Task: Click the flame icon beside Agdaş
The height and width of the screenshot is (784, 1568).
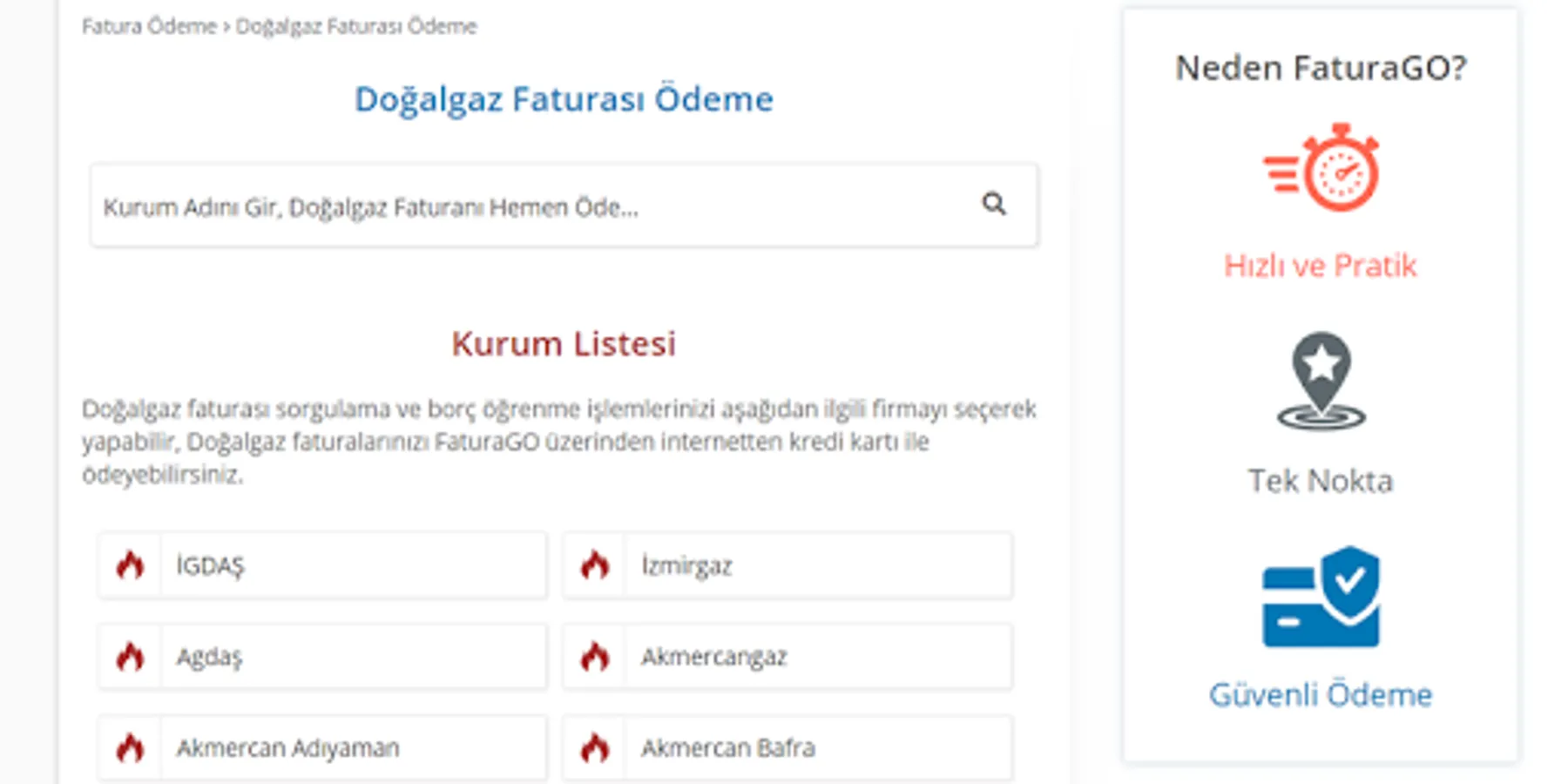Action: [130, 657]
